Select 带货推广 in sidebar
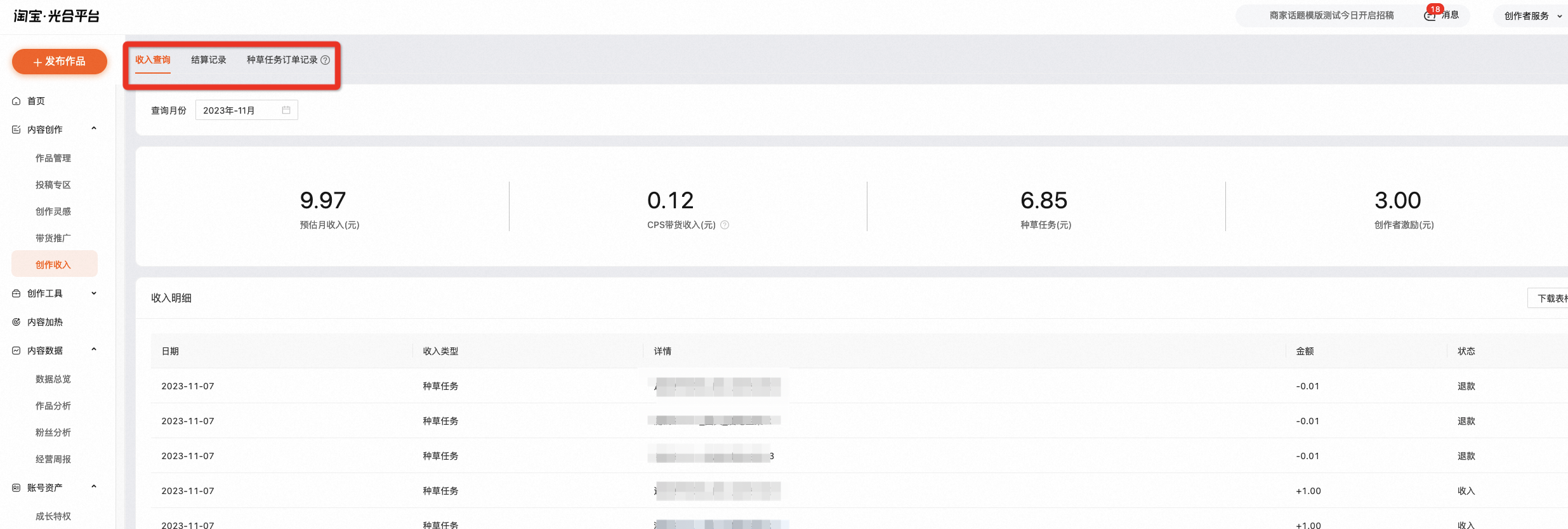The height and width of the screenshot is (529, 1568). pos(53,238)
